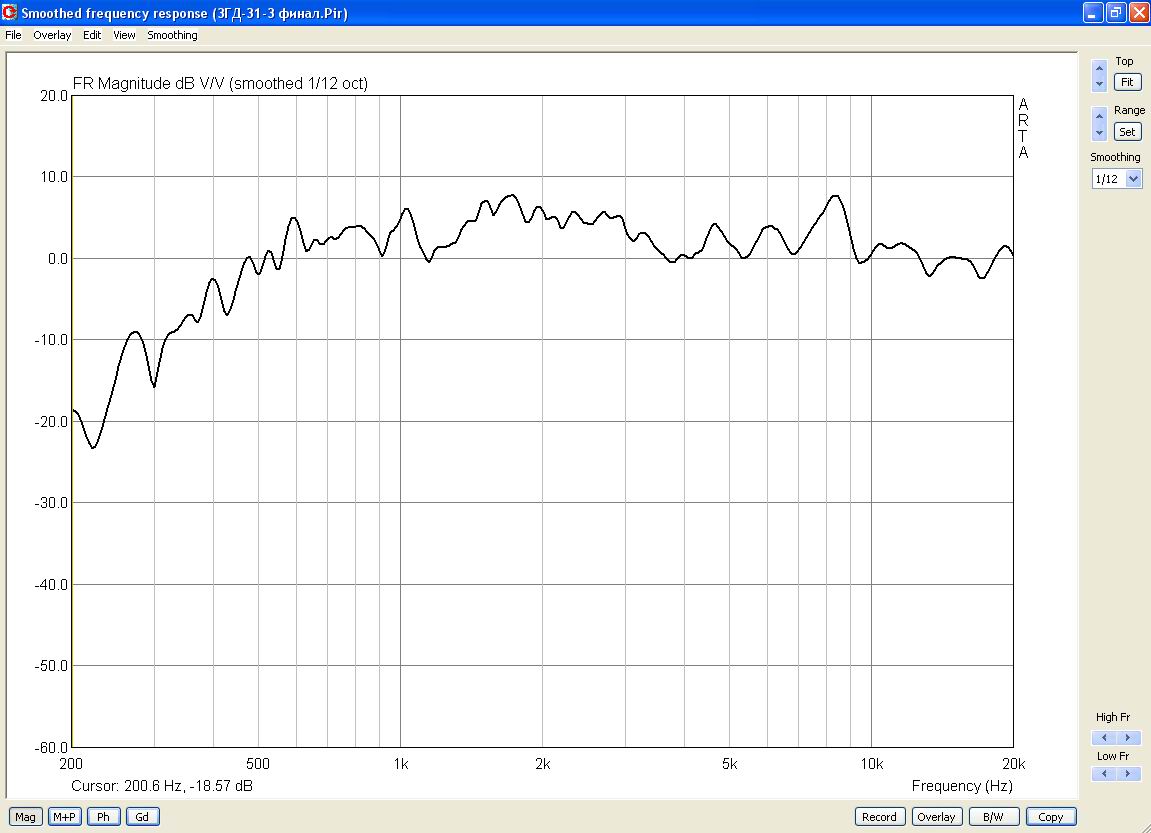Viewport: 1151px width, 833px height.
Task: Click the Frequency (Hz) axis label
Action: tap(962, 786)
